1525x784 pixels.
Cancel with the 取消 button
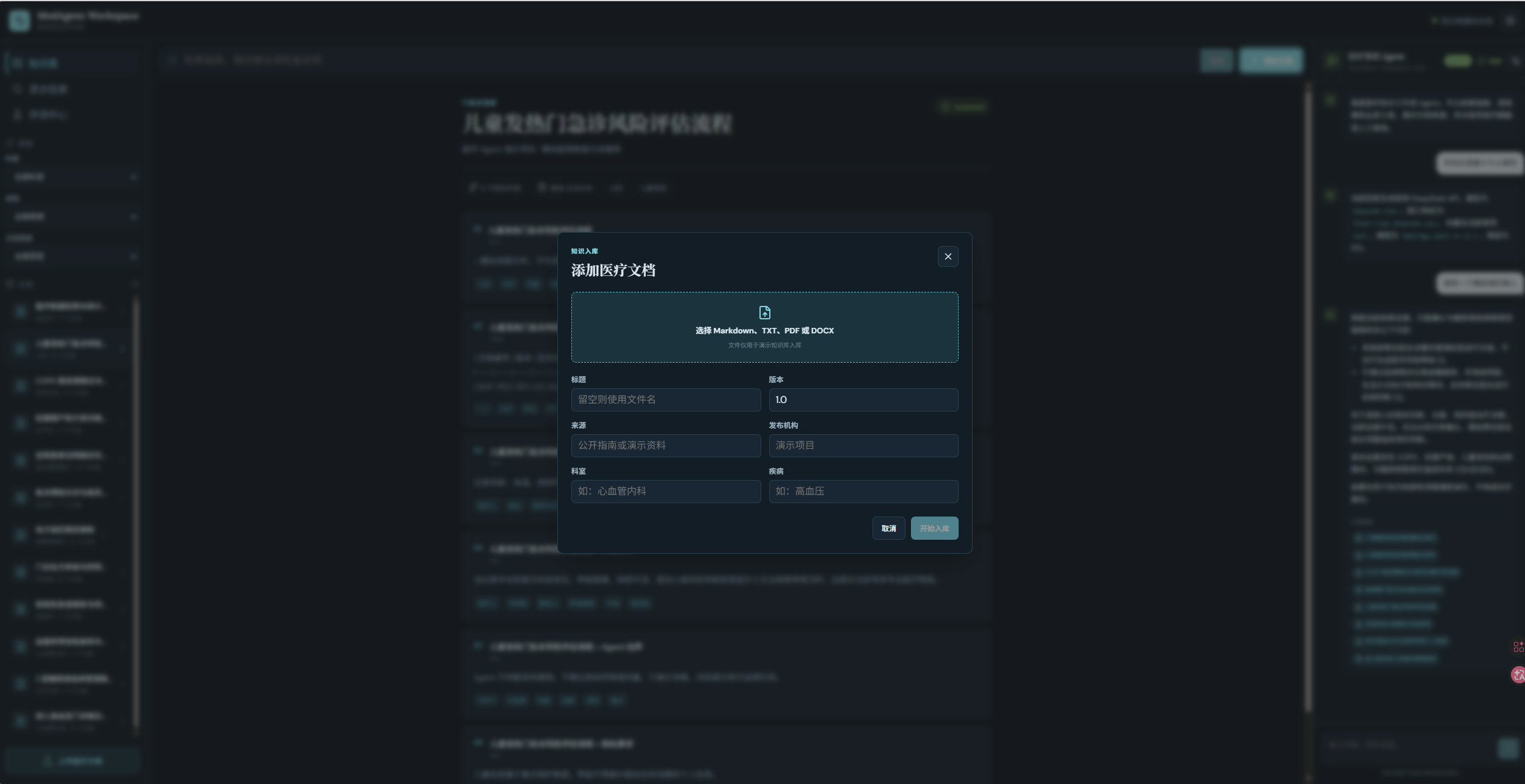[x=888, y=528]
